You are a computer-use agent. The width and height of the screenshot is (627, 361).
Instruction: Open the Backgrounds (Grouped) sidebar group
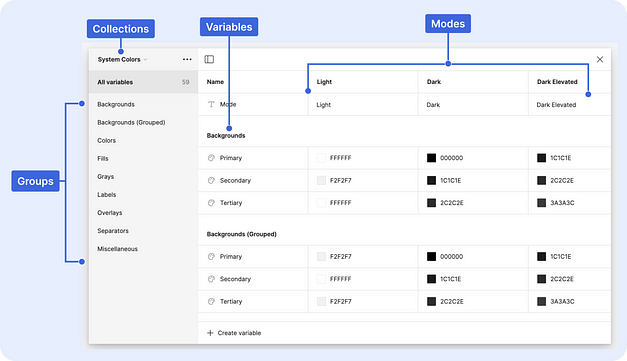(x=131, y=122)
